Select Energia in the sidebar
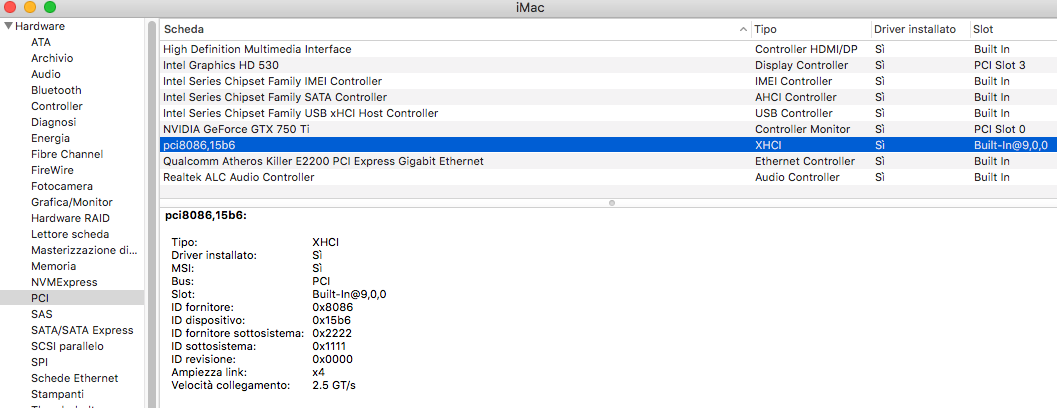This screenshot has height=408, width=1057. pyautogui.click(x=51, y=138)
